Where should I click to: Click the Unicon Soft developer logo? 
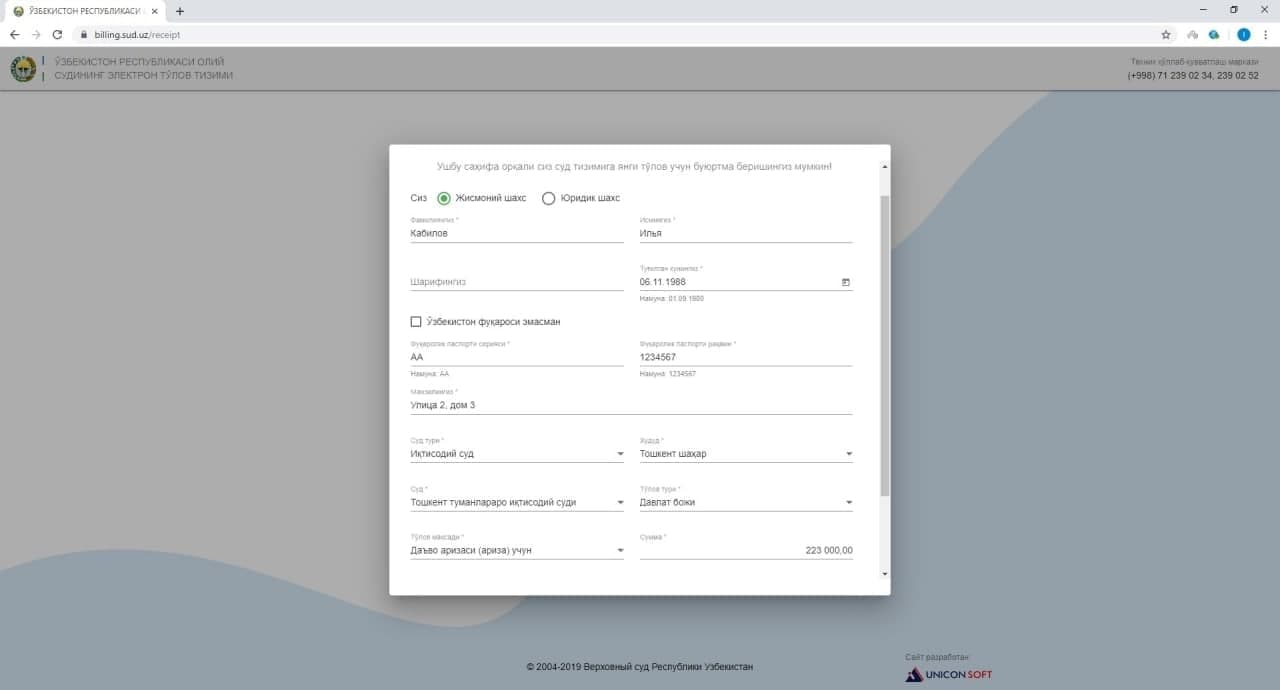pos(949,674)
